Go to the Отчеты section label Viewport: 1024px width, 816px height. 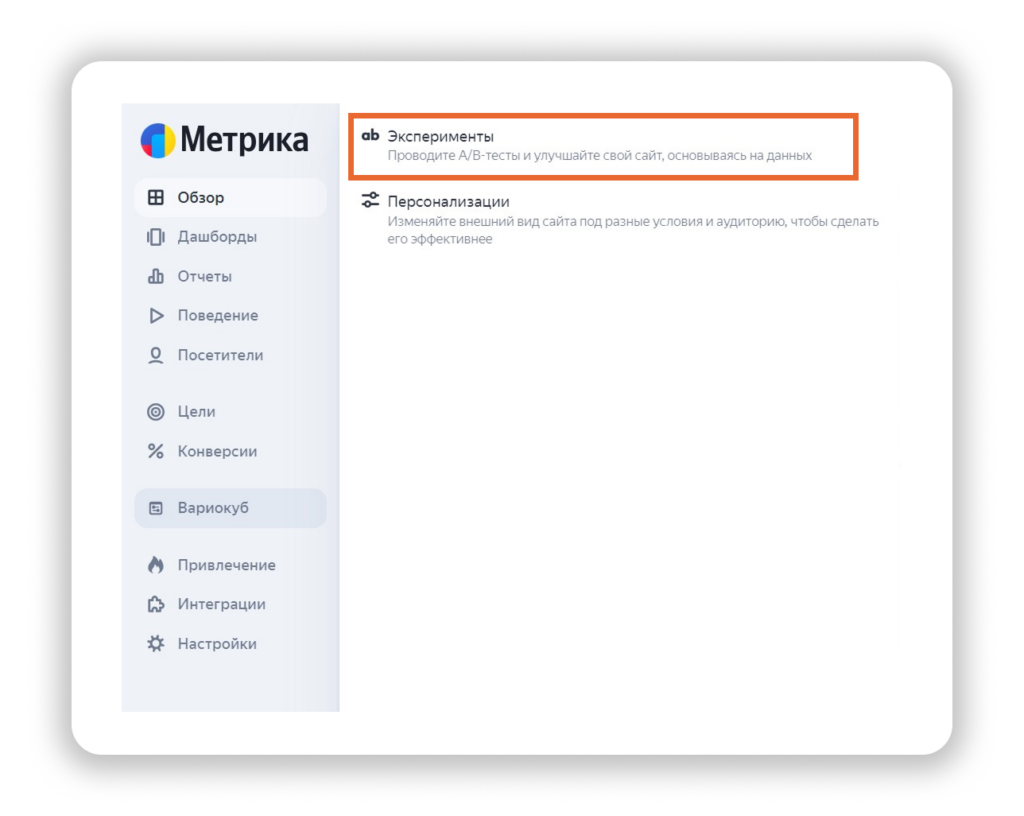click(204, 277)
